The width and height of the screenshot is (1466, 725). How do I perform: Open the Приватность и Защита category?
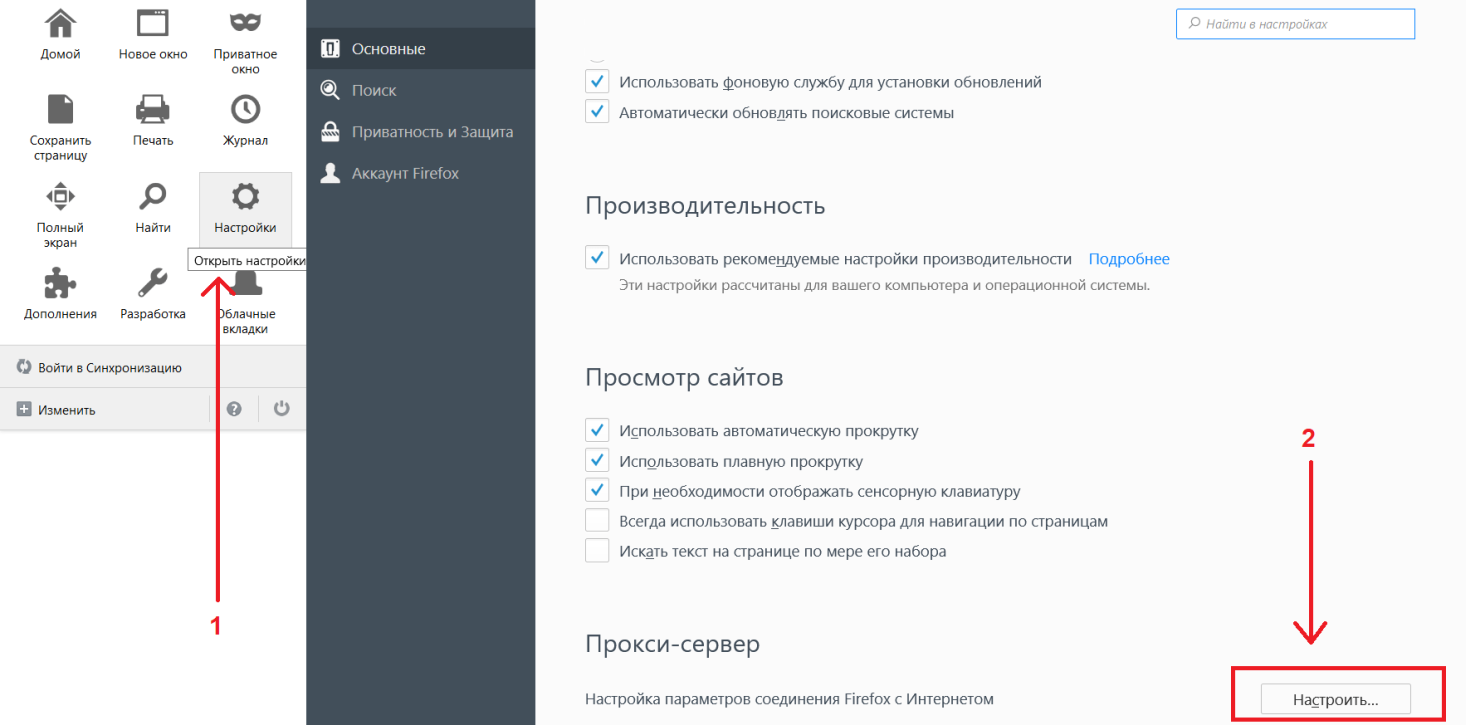tap(421, 131)
